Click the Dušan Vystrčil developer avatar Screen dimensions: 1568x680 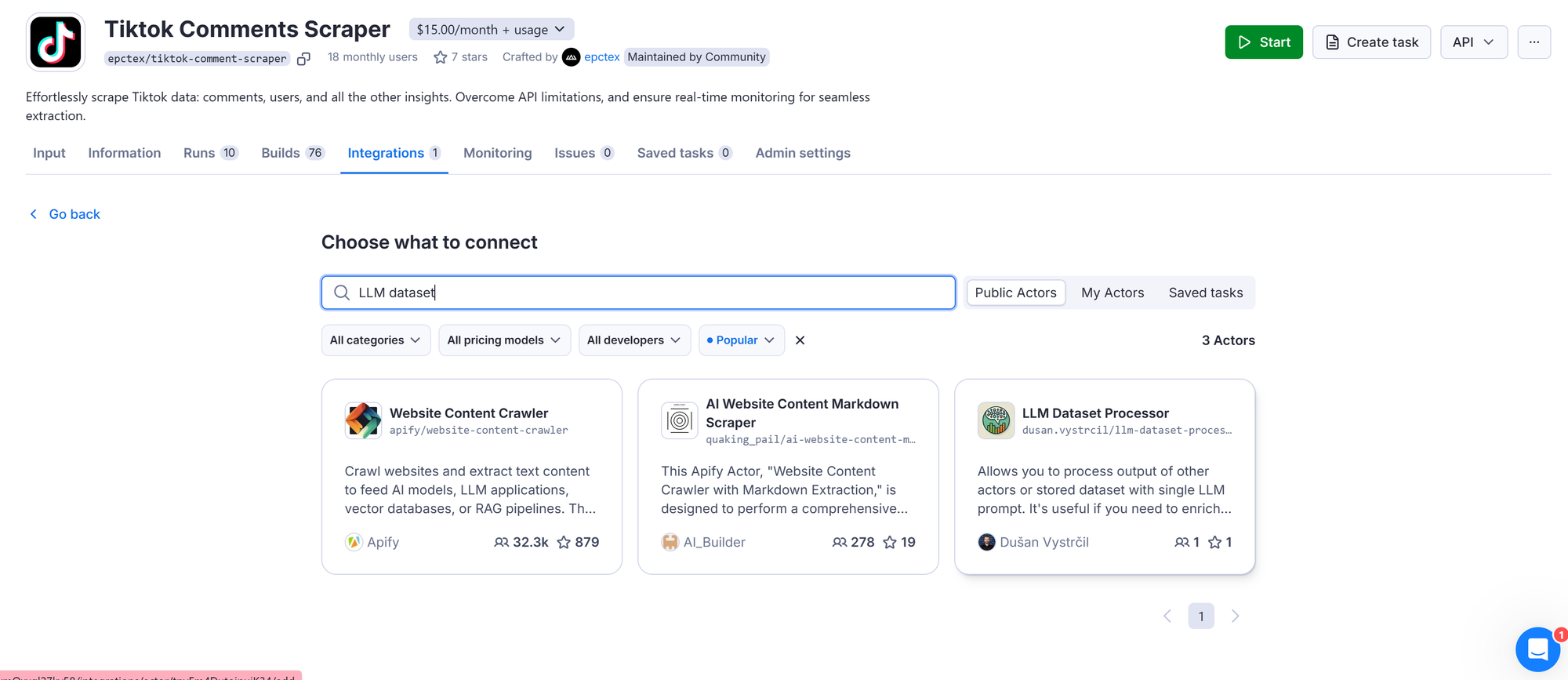986,542
